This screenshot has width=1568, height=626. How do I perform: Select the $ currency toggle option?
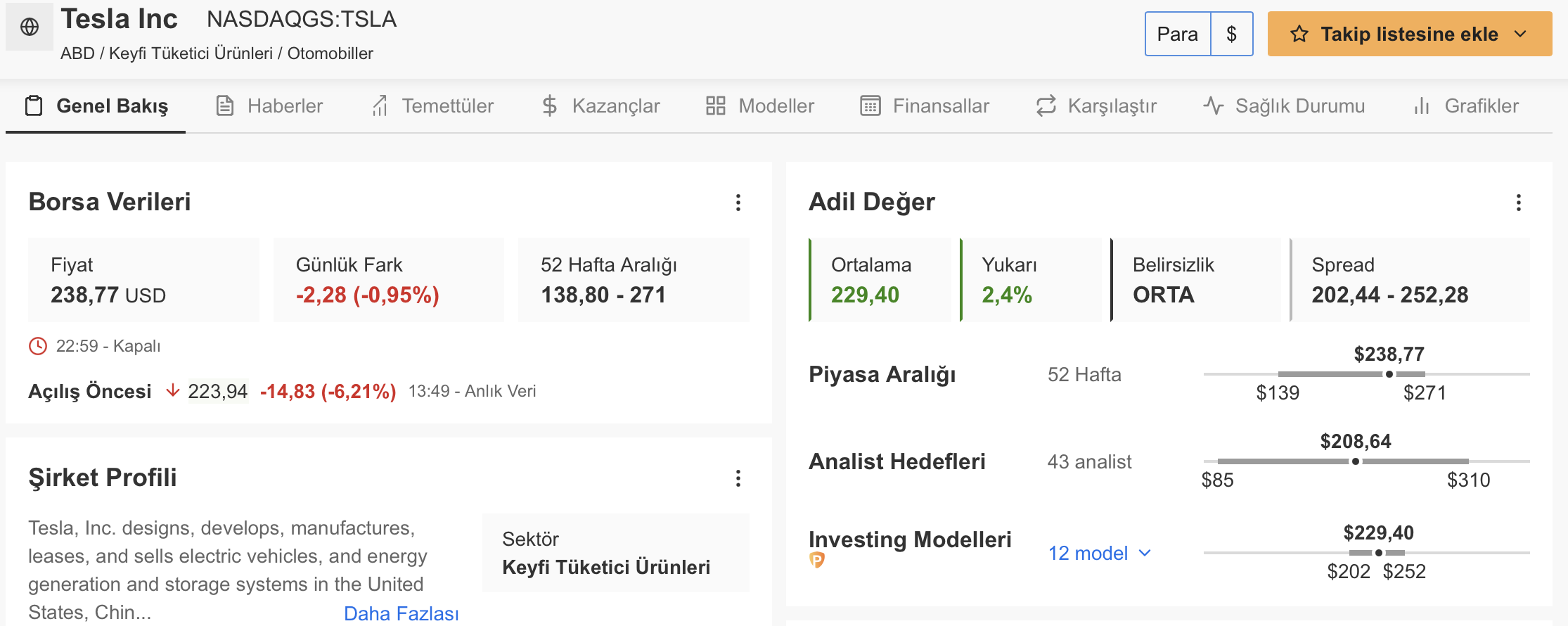[x=1232, y=34]
